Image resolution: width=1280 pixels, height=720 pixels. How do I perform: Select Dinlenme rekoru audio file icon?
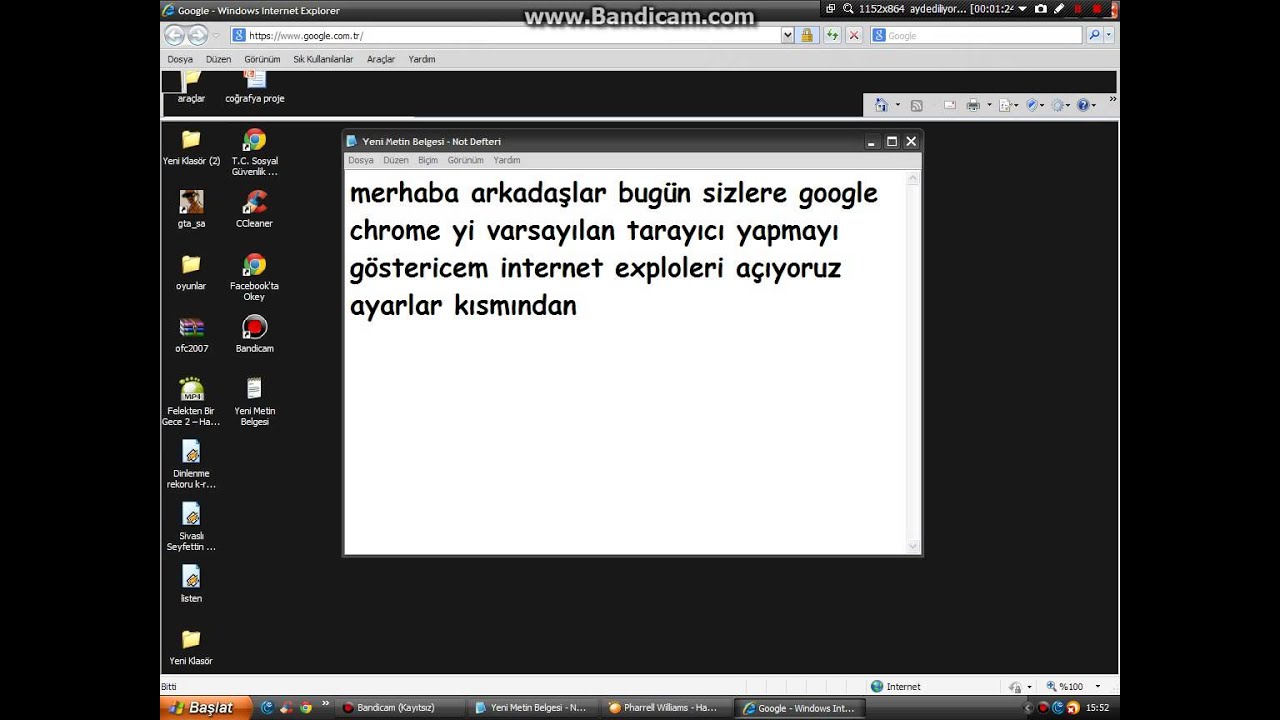[x=191, y=464]
